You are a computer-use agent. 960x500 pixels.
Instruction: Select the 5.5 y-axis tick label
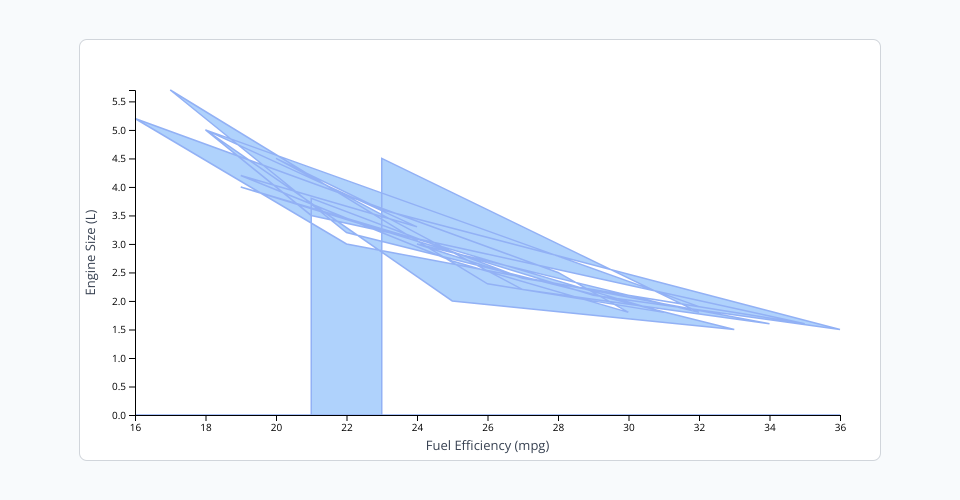pyautogui.click(x=118, y=102)
